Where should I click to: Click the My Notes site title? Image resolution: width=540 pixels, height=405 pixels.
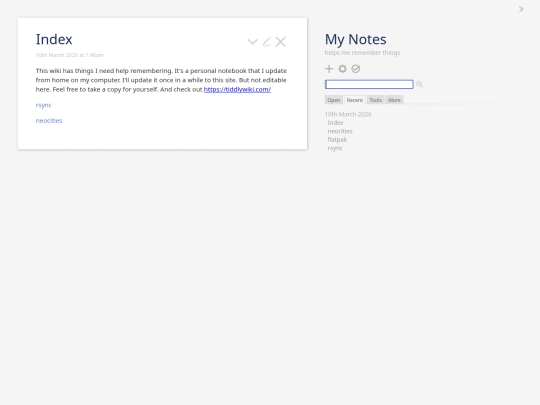(355, 39)
